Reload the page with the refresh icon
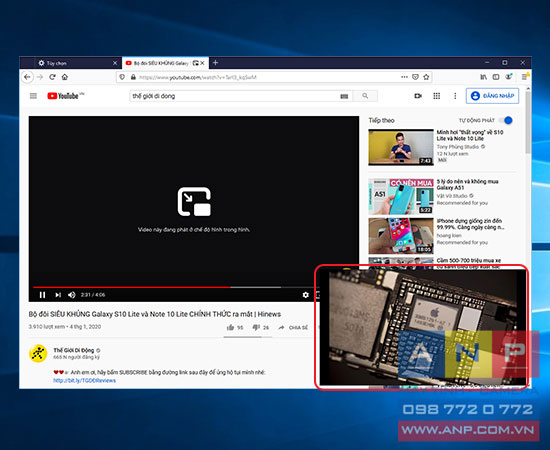 [x=52, y=77]
